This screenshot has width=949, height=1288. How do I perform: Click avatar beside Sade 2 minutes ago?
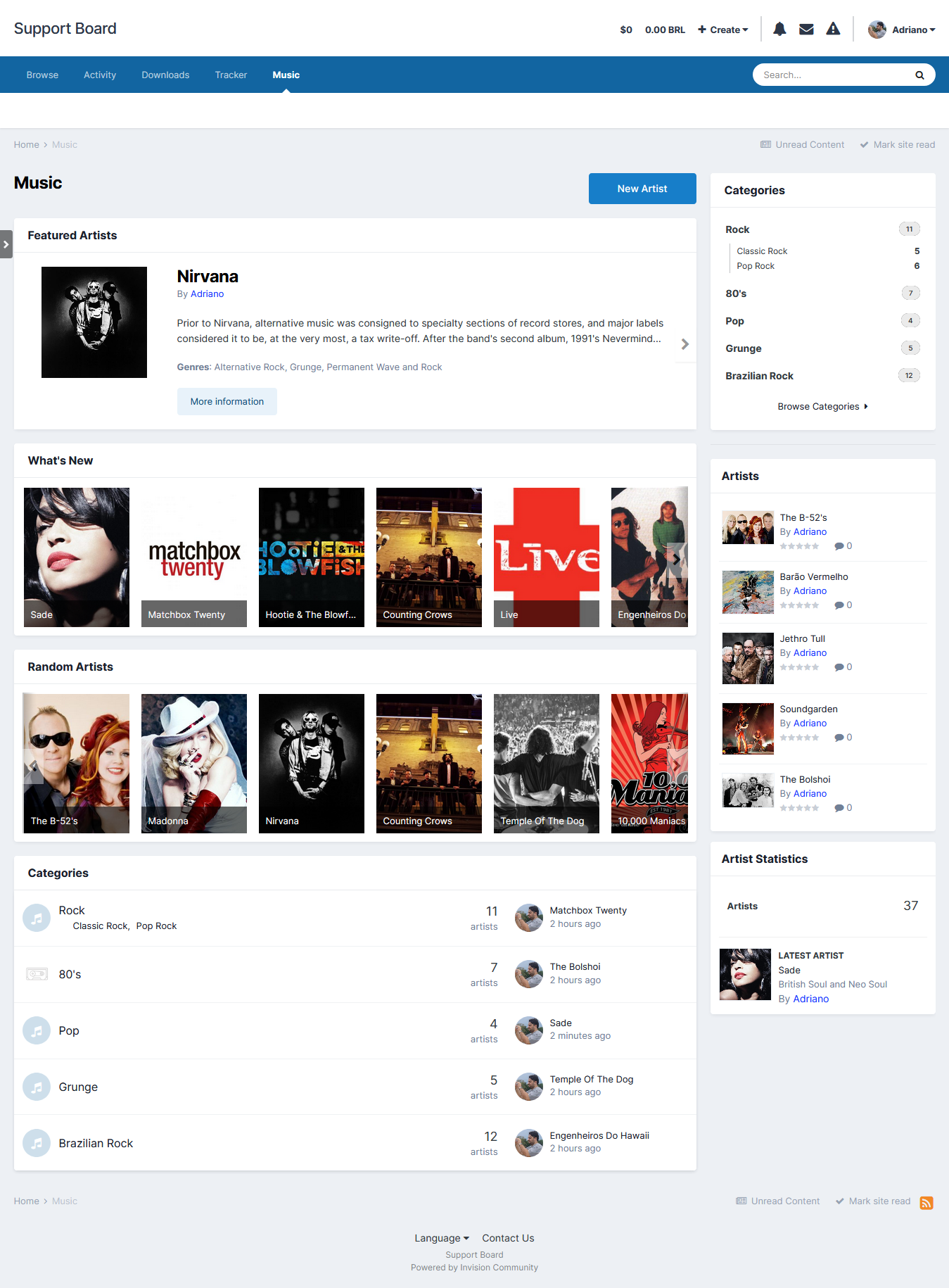click(528, 1030)
